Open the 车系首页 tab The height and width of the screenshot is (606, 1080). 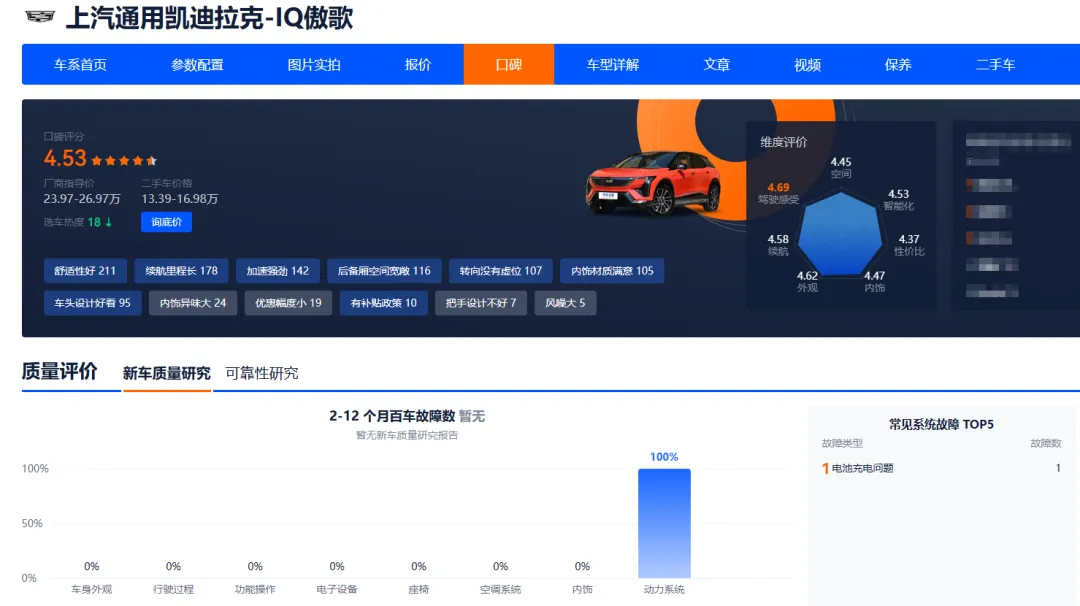[81, 65]
